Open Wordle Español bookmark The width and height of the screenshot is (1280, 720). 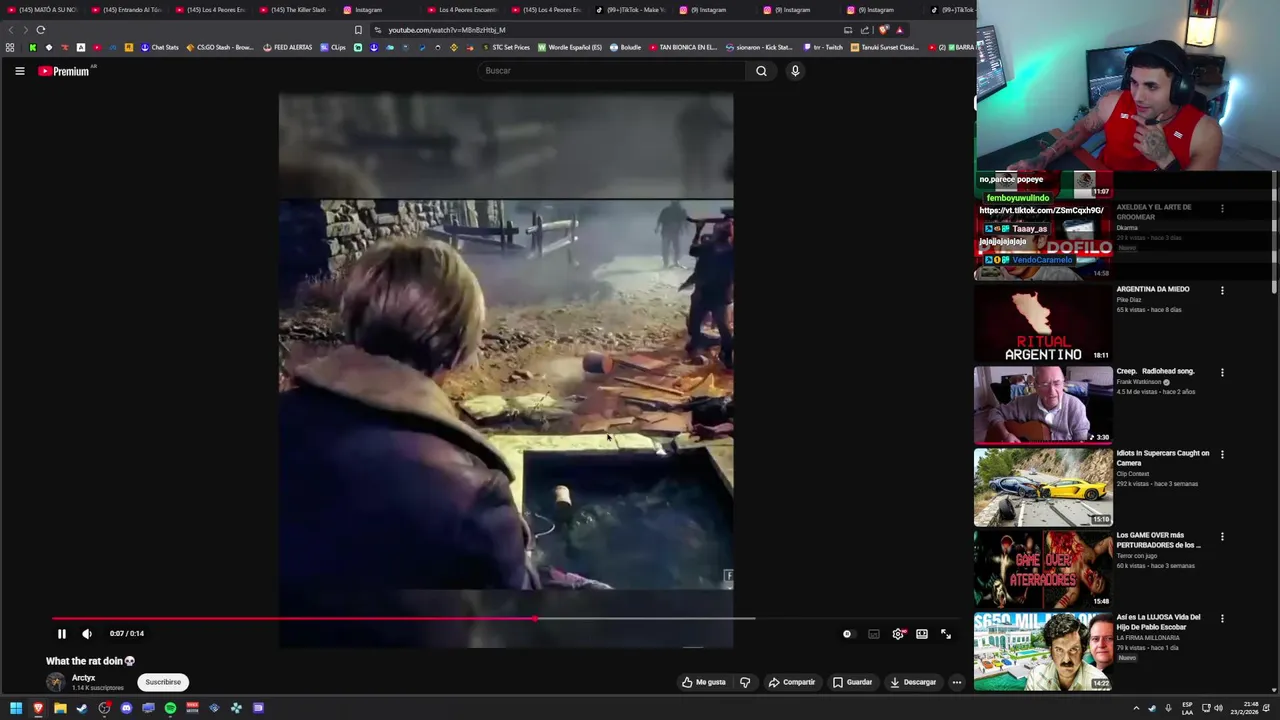pos(570,47)
